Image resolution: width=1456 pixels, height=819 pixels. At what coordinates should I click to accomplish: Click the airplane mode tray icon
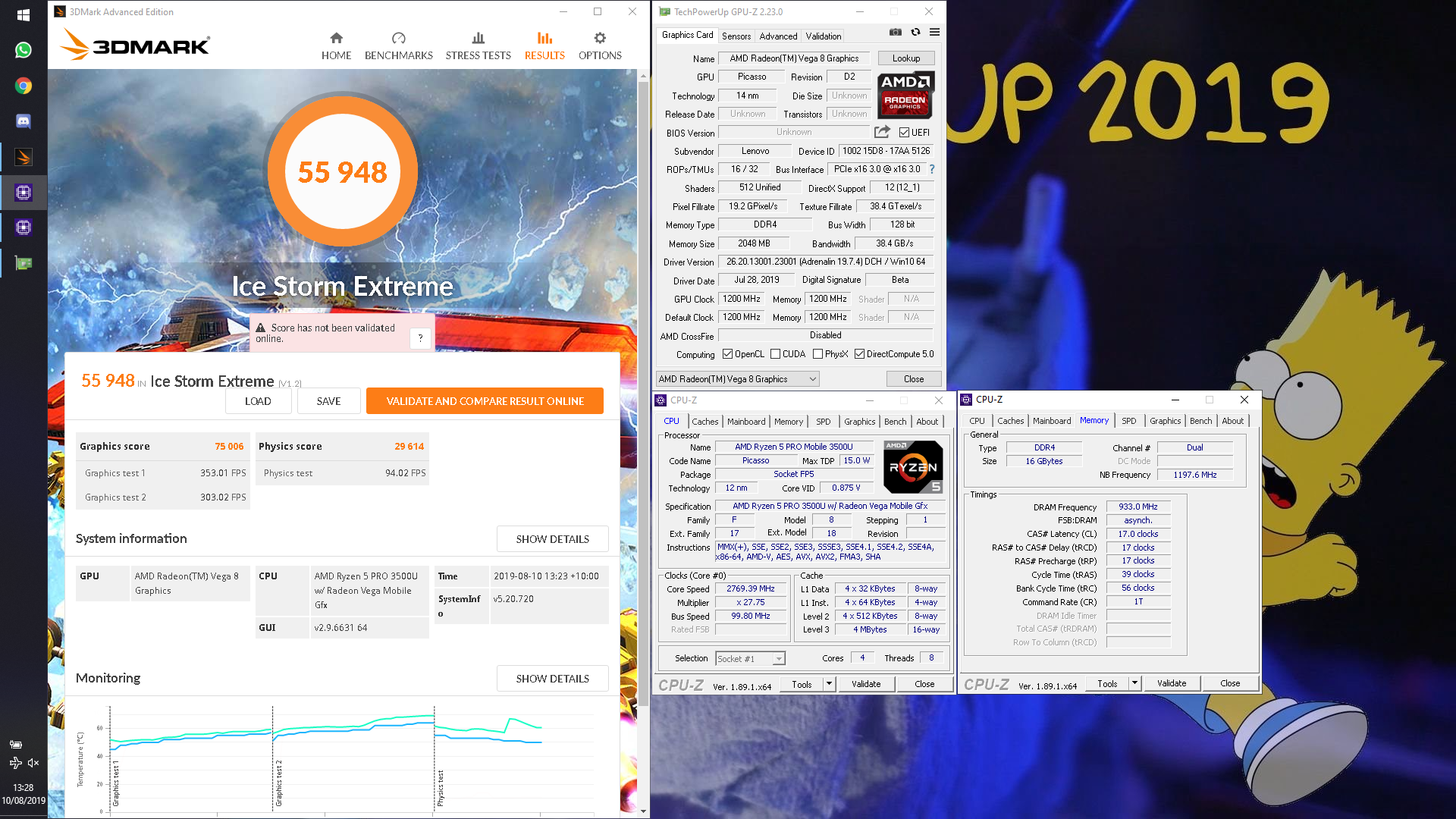[15, 763]
